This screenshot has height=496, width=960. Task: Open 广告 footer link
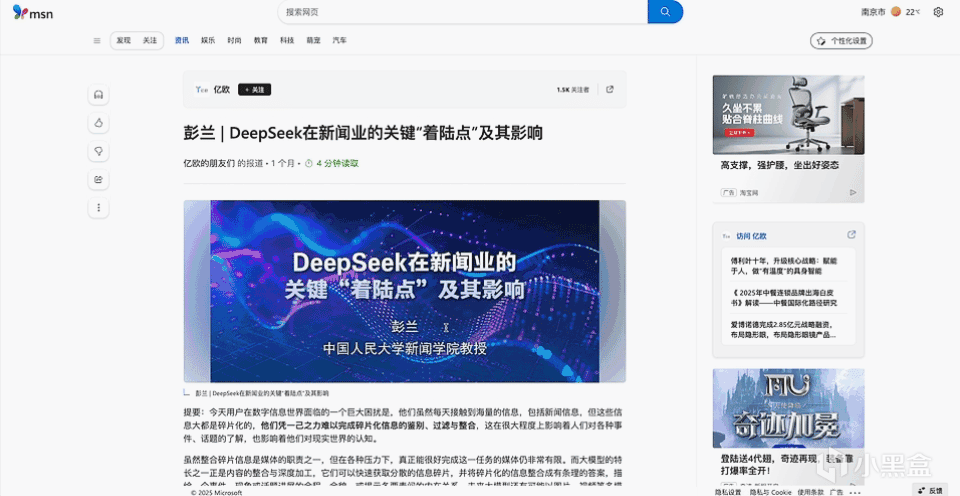836,492
